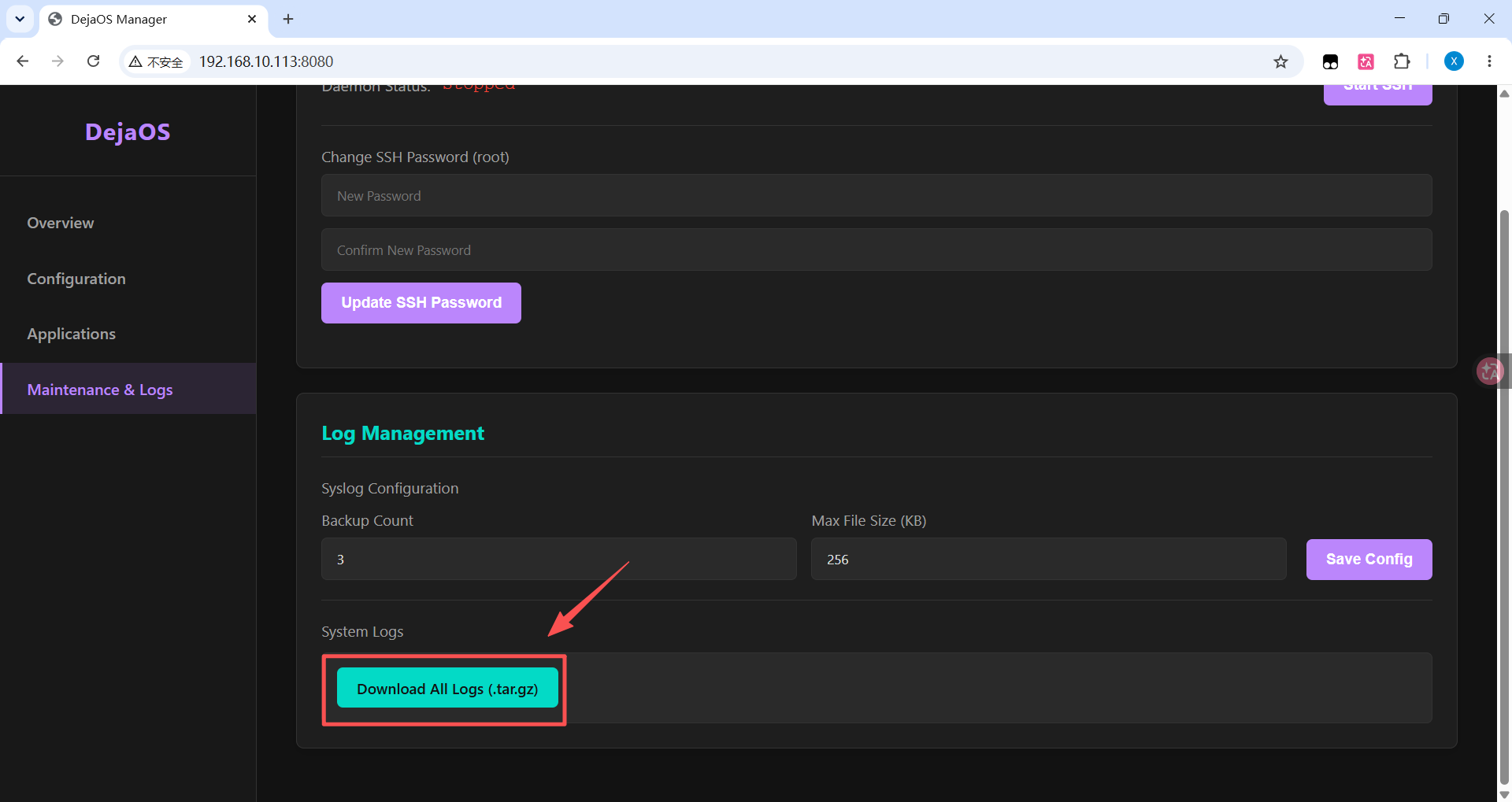This screenshot has height=802, width=1512.
Task: Close the DejaOS Manager tab
Action: (x=252, y=19)
